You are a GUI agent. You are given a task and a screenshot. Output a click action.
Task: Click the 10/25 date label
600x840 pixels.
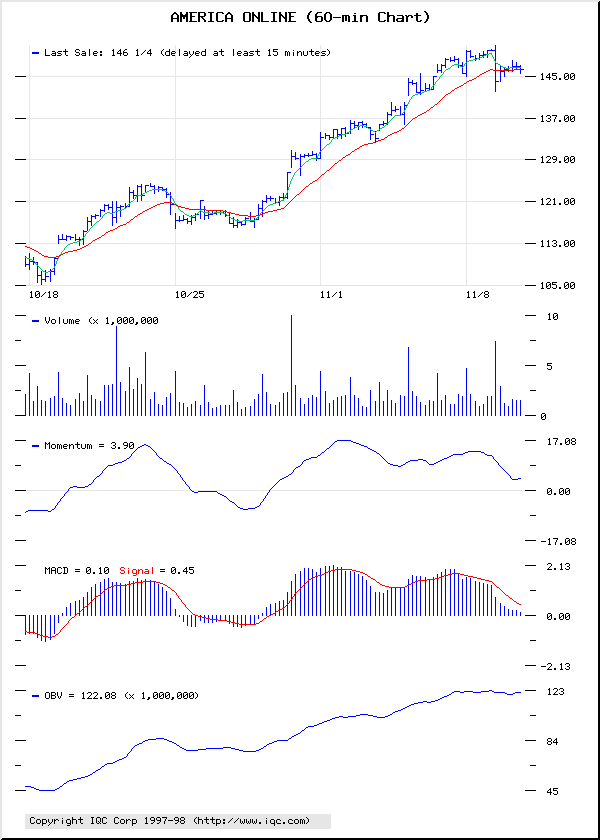tap(191, 295)
